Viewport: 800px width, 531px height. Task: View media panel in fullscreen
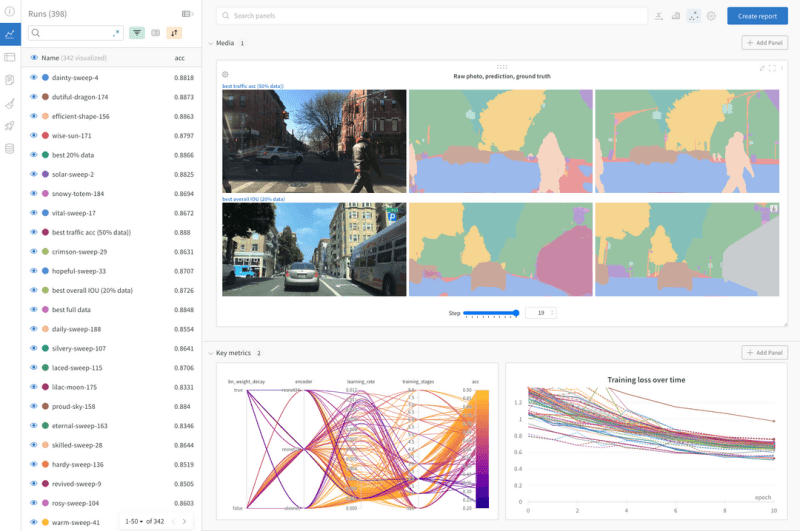pos(772,68)
